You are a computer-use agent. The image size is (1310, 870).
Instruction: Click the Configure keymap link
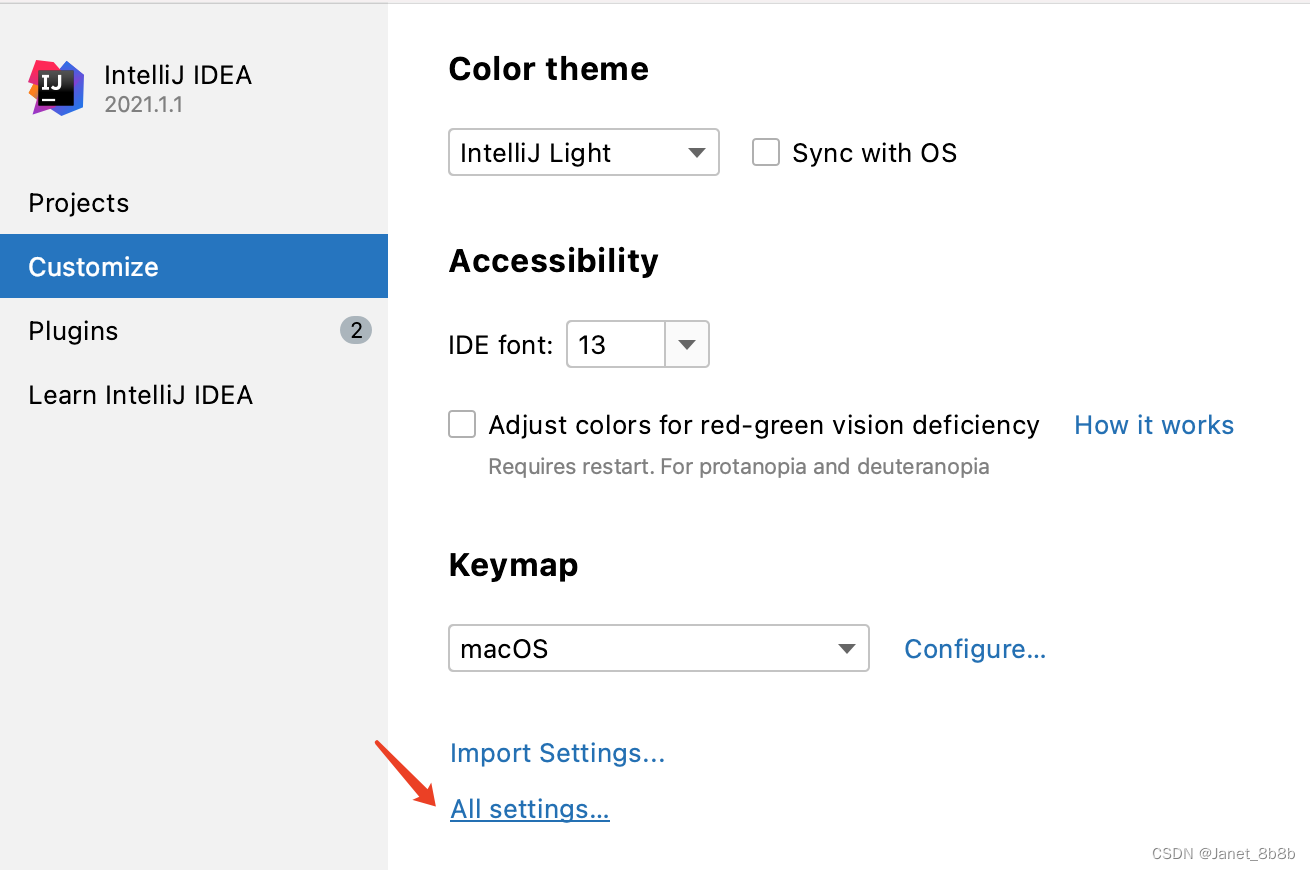click(x=975, y=649)
